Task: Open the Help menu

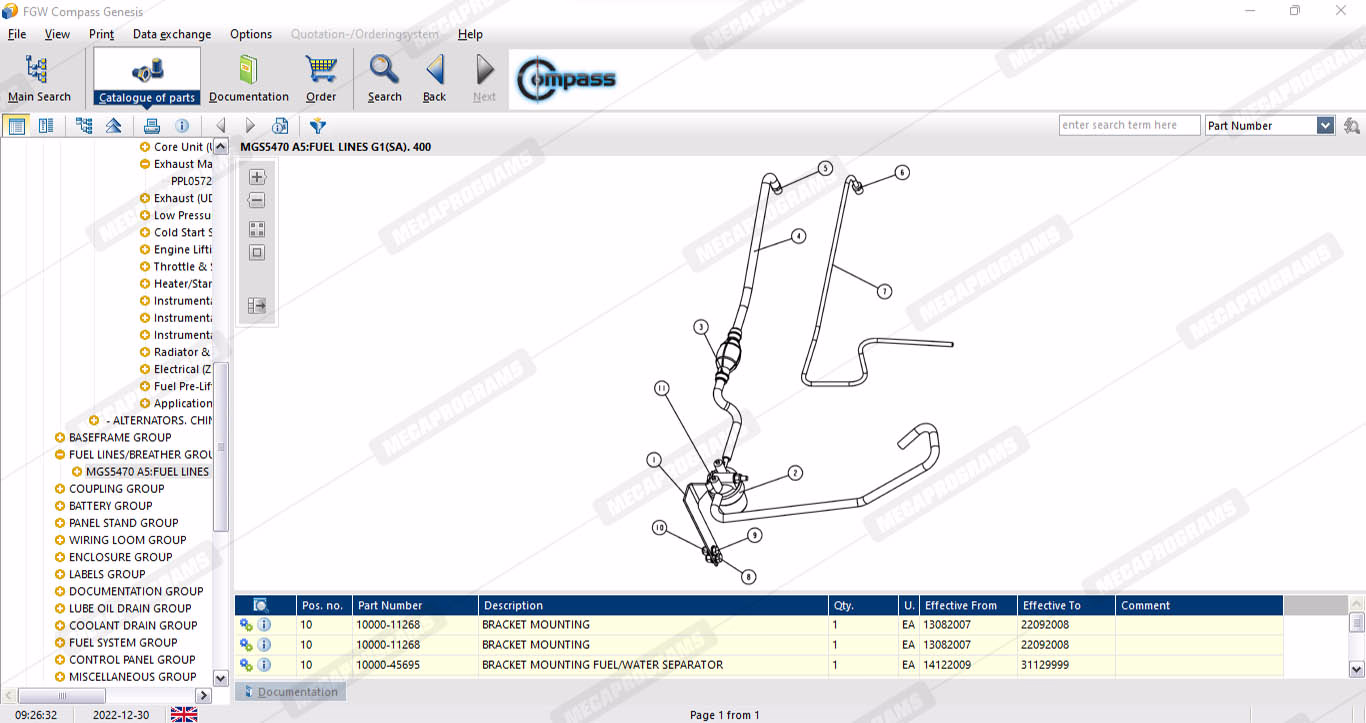Action: [470, 34]
